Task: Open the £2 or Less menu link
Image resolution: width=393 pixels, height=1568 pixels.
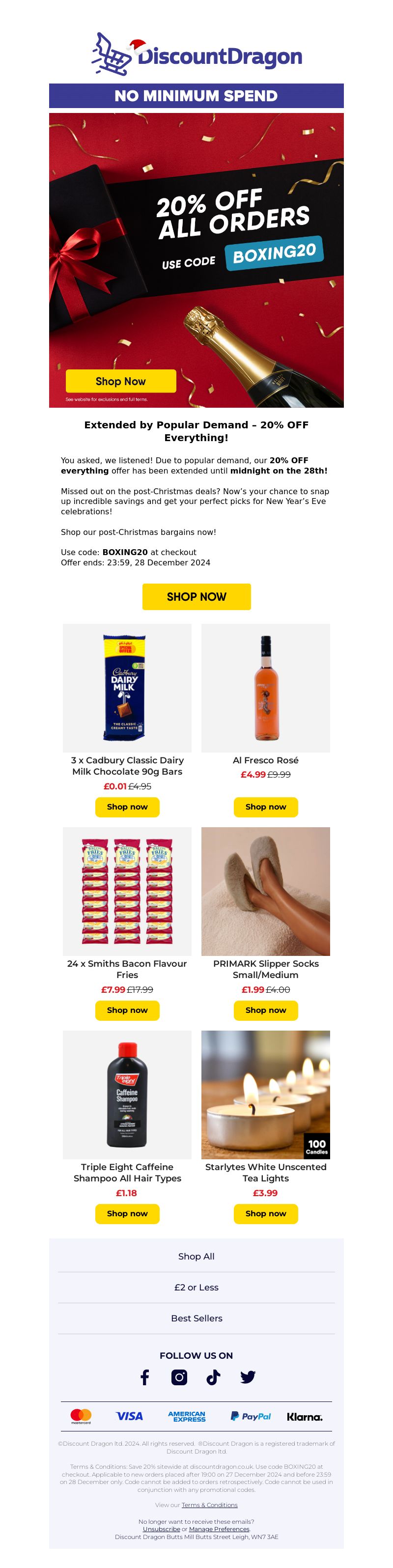Action: click(196, 1288)
